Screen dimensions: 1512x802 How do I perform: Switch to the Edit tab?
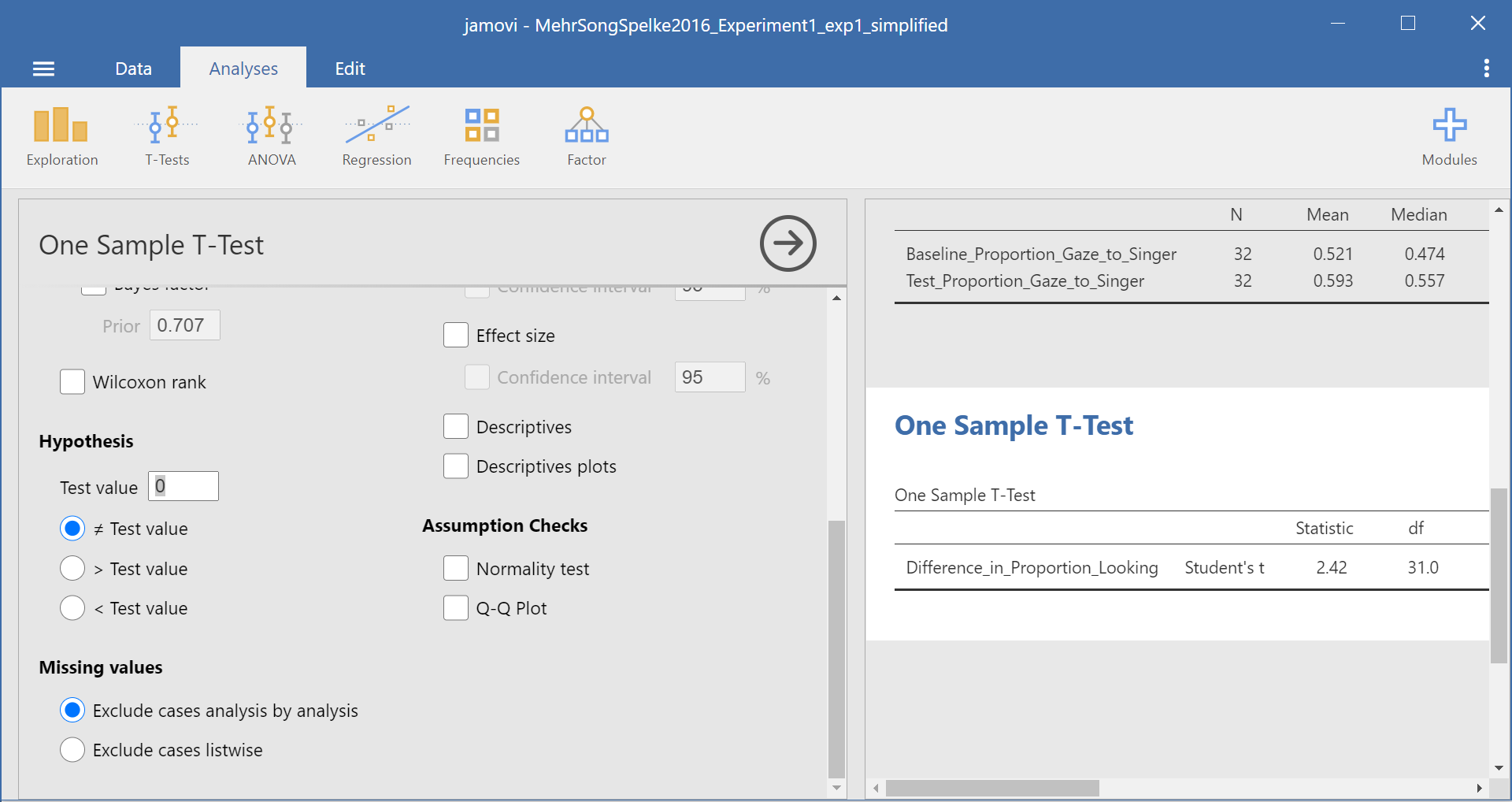pos(350,69)
